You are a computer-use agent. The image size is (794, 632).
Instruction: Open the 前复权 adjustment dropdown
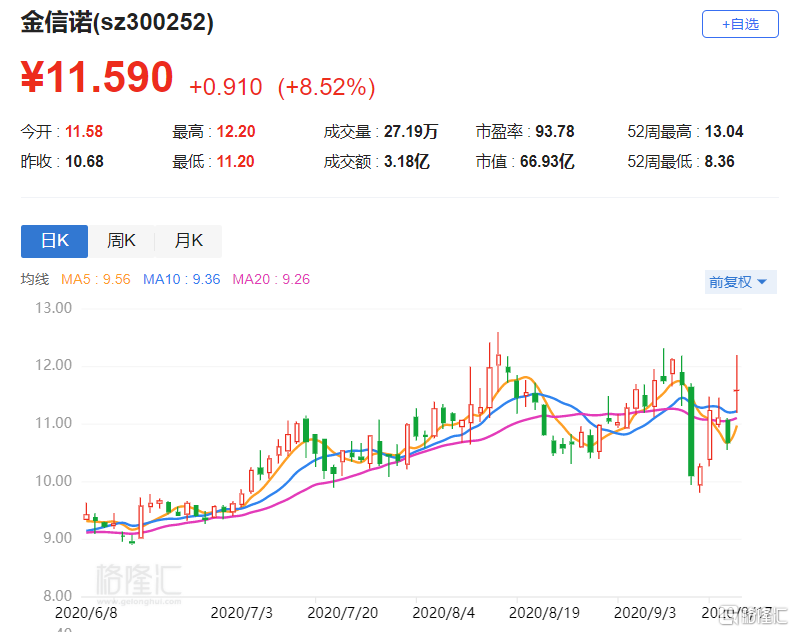click(x=740, y=282)
